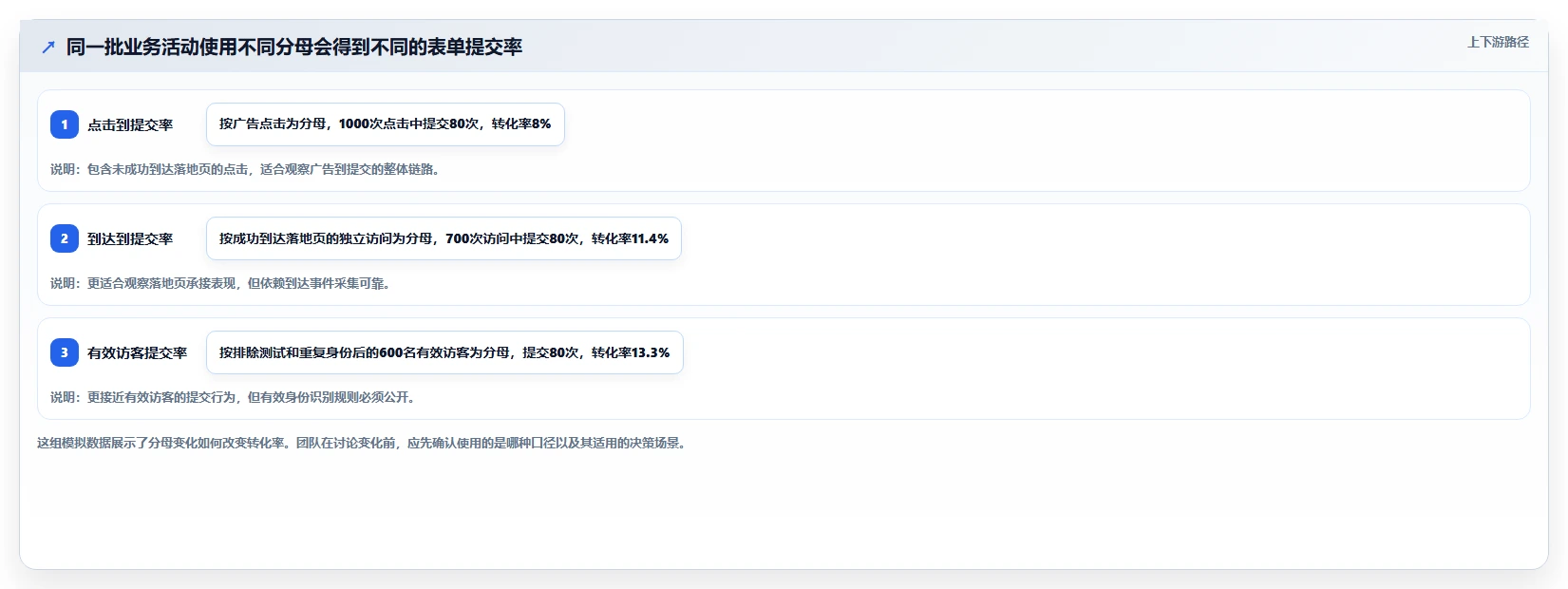Screen dimensions: 1568x589
Task: Click the footer text 这组模拟数据展示了分母变化如何改变转化率
Action: point(361,443)
